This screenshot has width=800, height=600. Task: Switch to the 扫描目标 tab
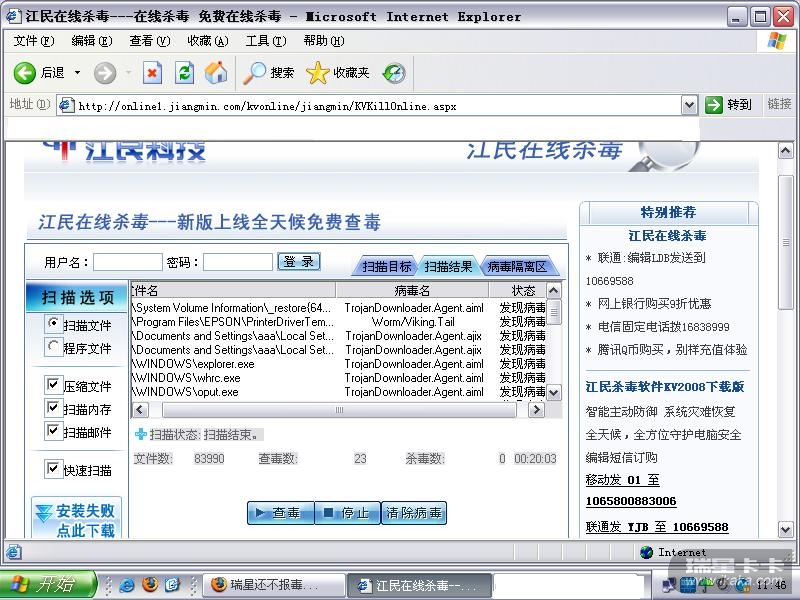(x=386, y=266)
